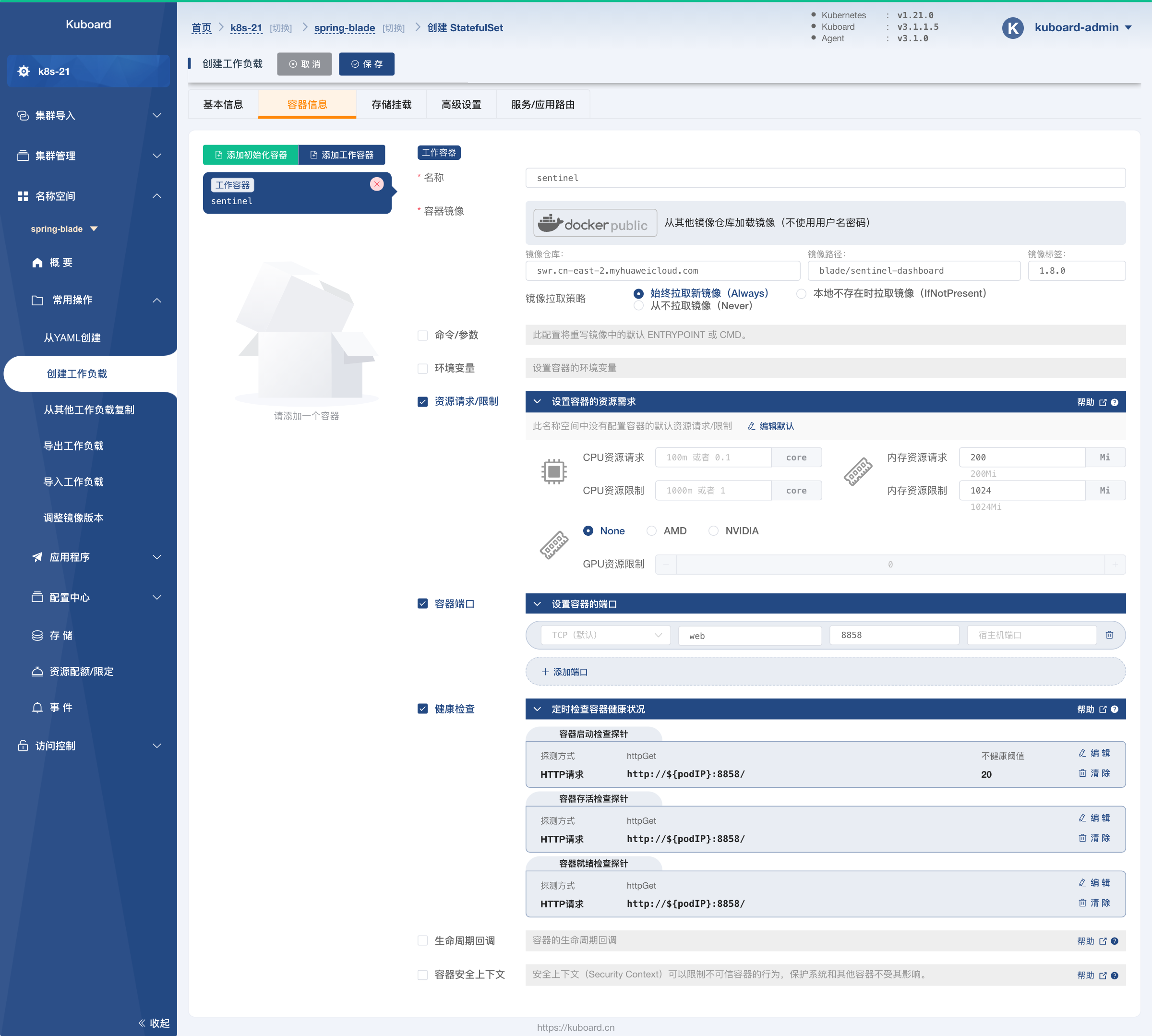Collapse the 定时检查容器健康状况 section
The width and height of the screenshot is (1152, 1036).
(x=537, y=709)
